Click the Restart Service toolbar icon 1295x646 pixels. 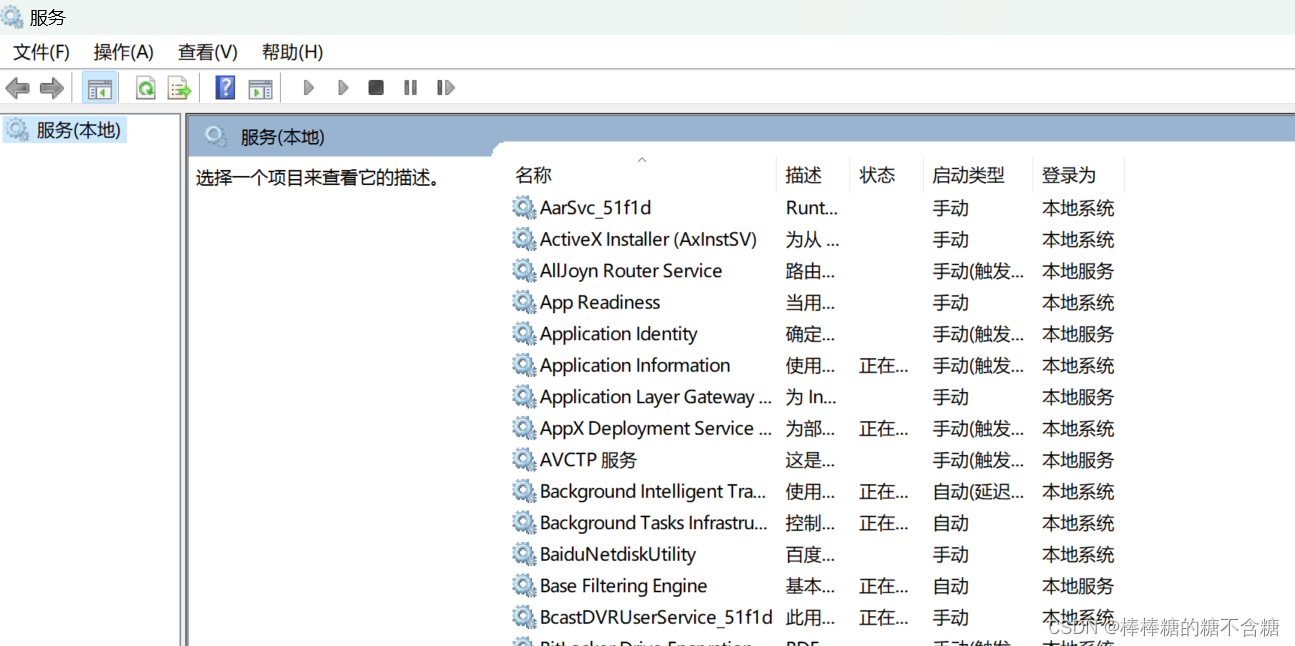click(x=446, y=88)
